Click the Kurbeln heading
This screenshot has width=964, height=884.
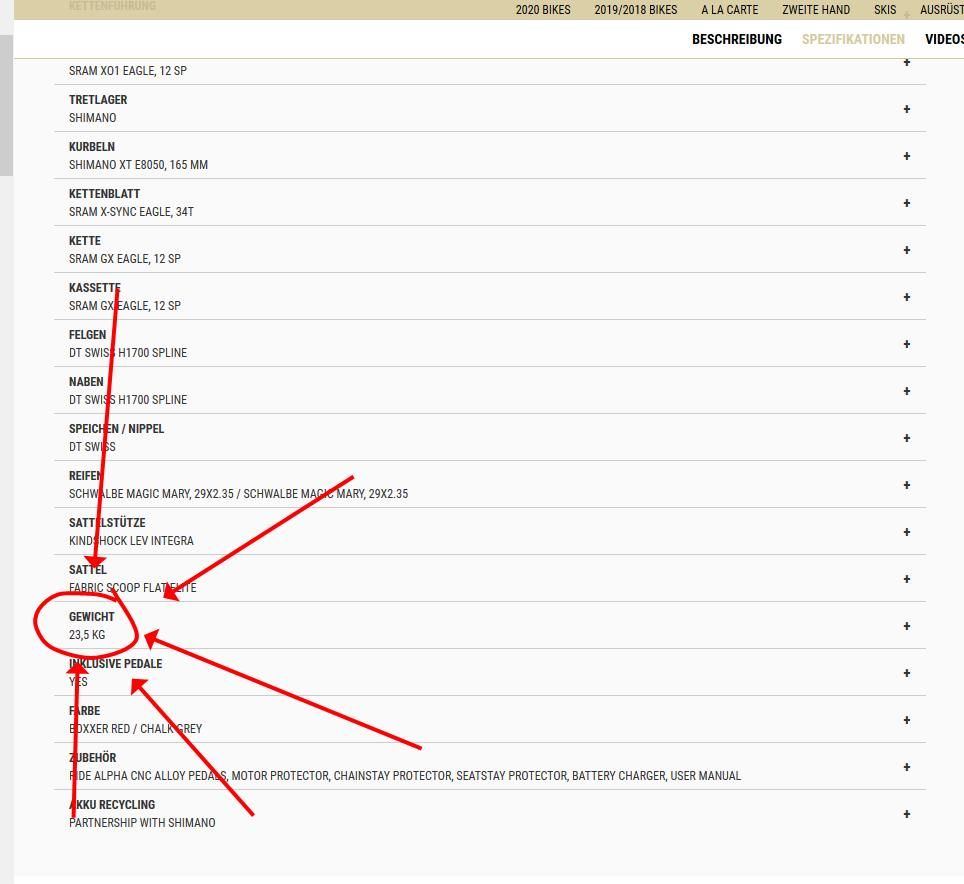(92, 147)
